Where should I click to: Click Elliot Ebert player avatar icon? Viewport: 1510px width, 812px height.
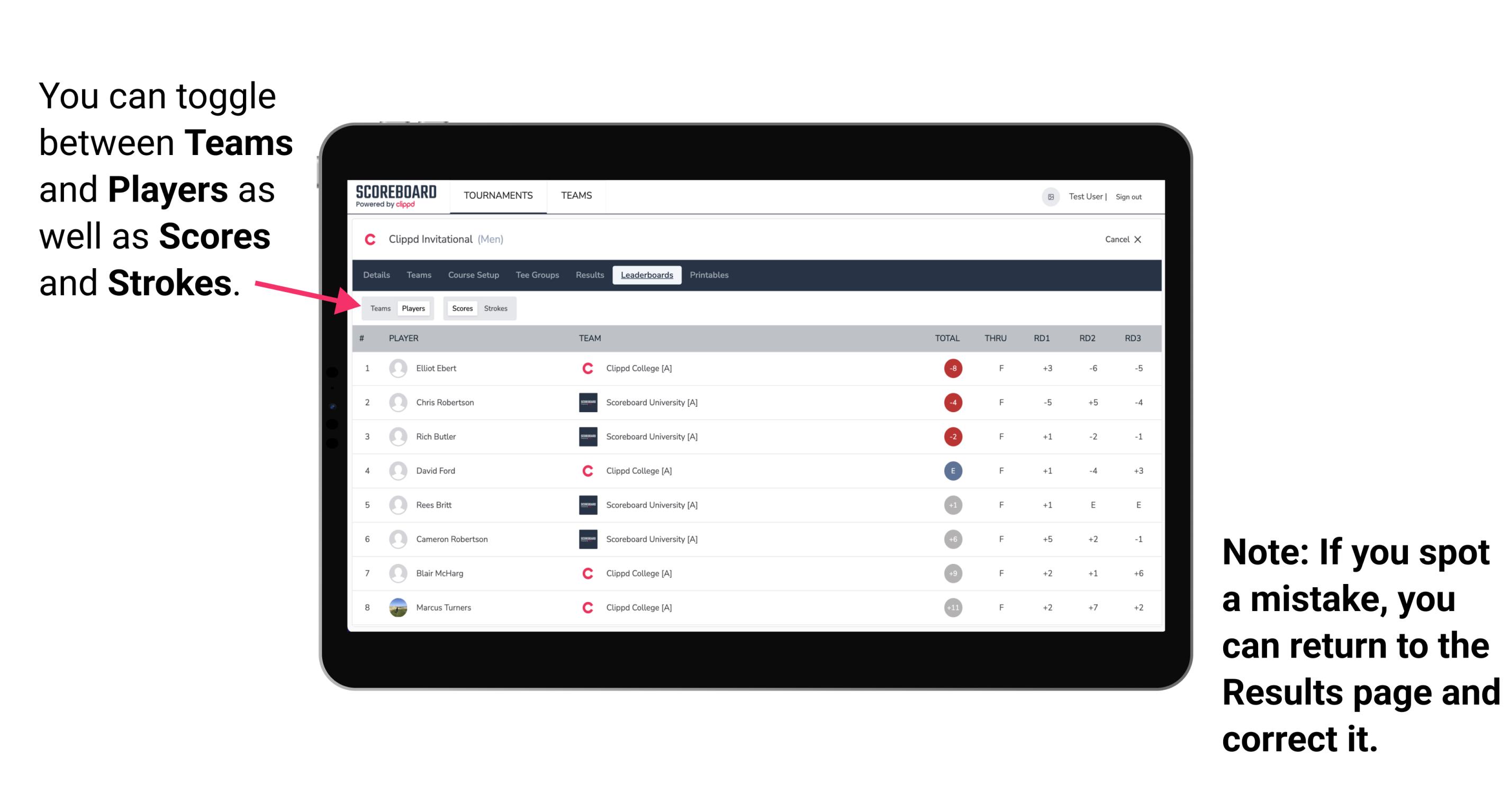pyautogui.click(x=398, y=368)
